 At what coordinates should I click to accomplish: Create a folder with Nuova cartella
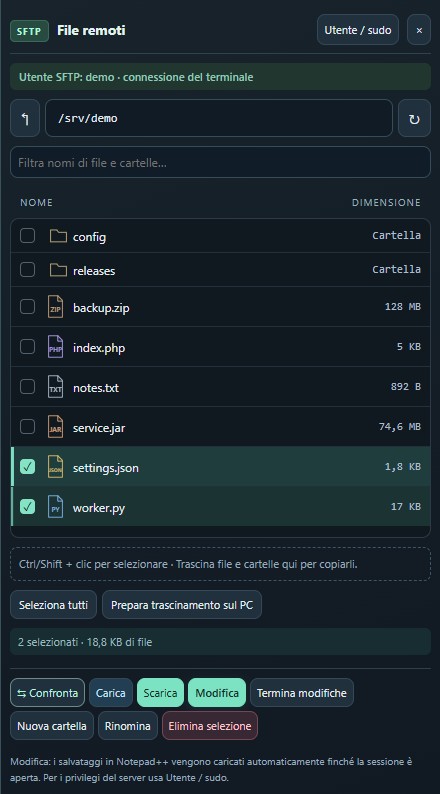pos(52,726)
